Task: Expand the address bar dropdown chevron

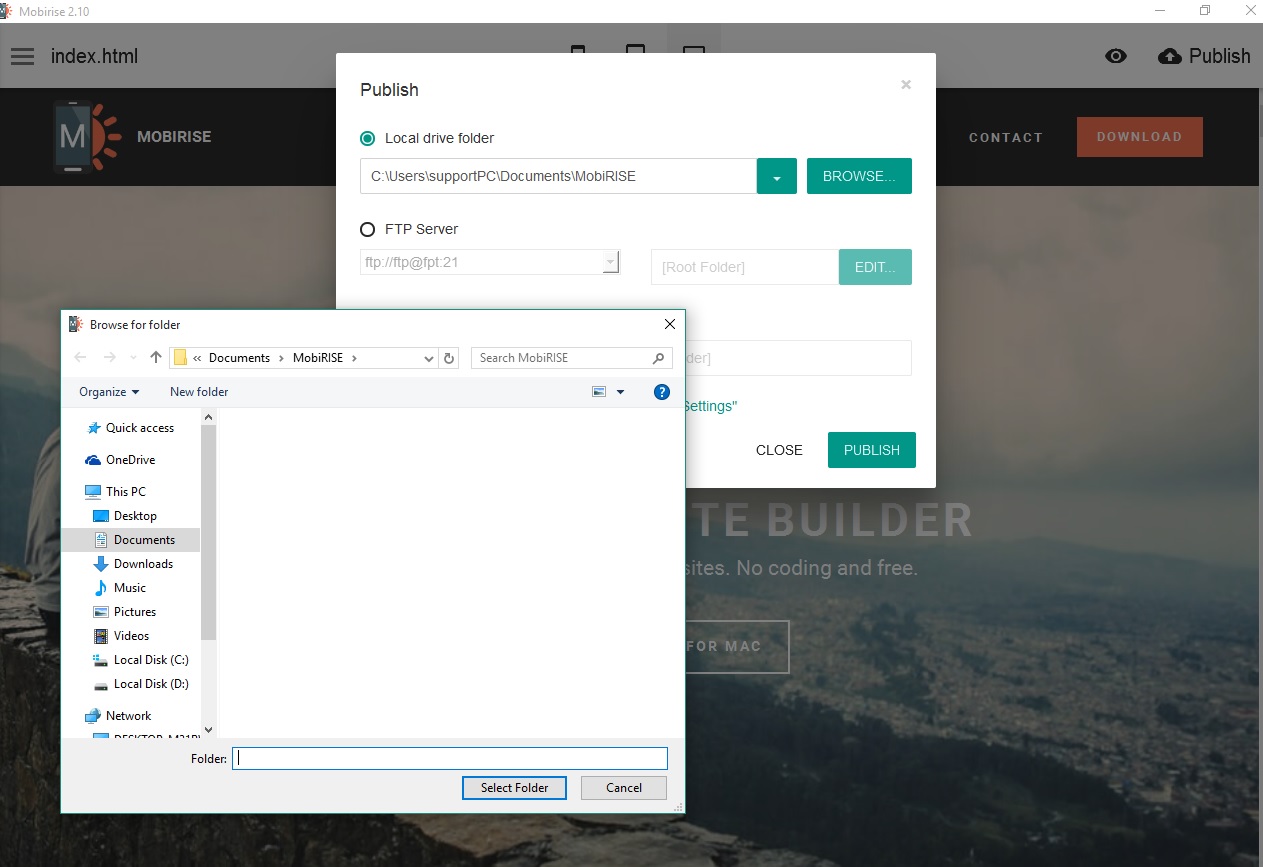Action: click(x=429, y=357)
